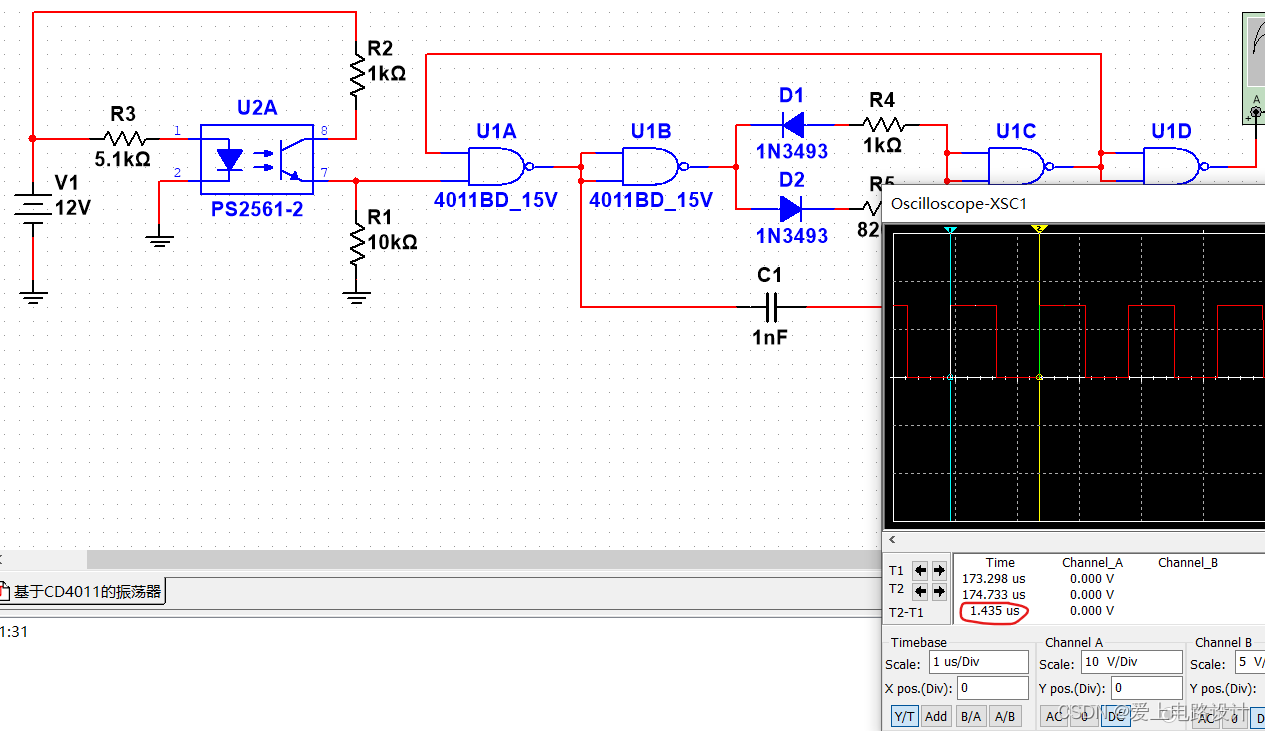Click the yellow T2 cursor marker on the scope
The image size is (1265, 731).
click(x=1039, y=230)
